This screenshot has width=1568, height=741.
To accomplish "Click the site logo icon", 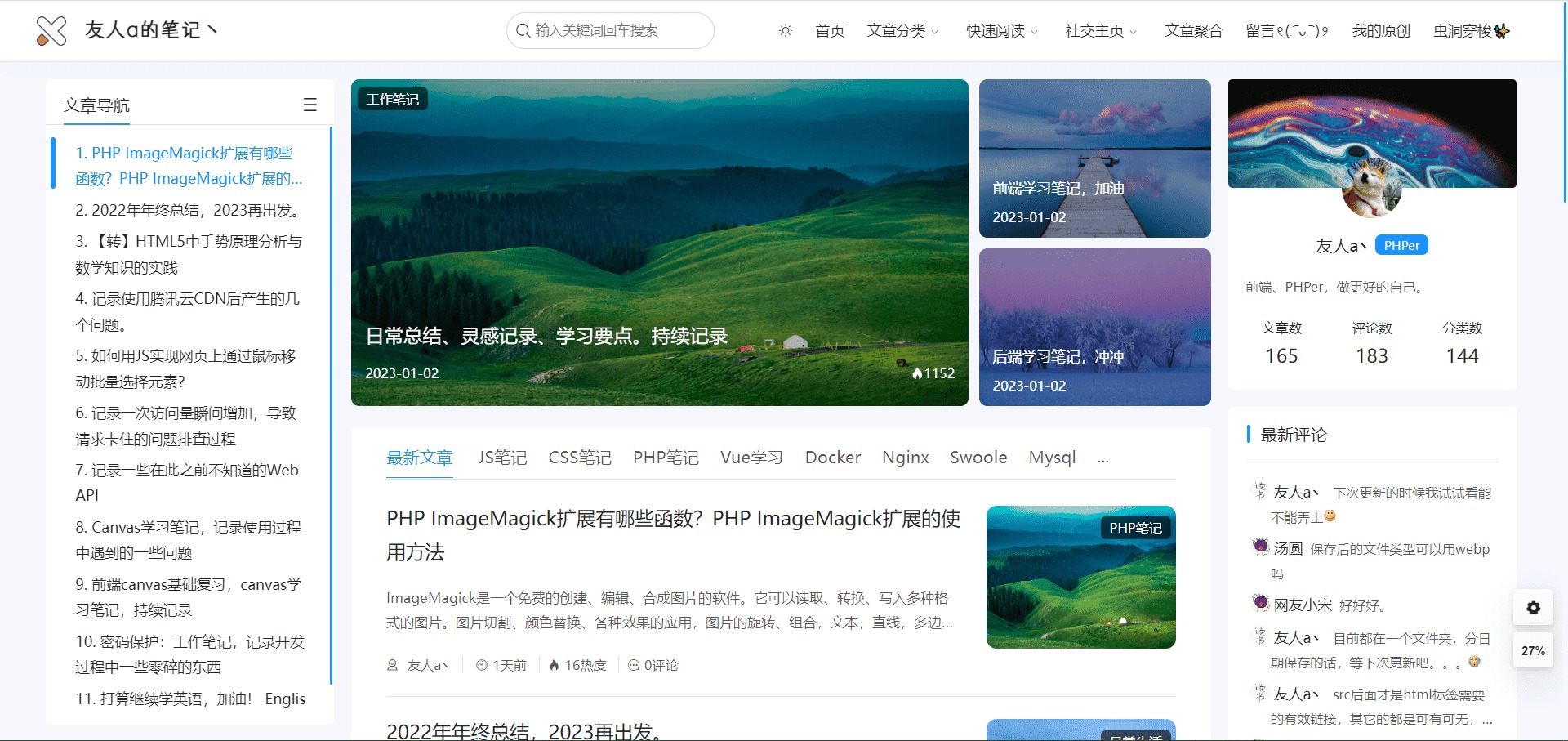I will [51, 31].
